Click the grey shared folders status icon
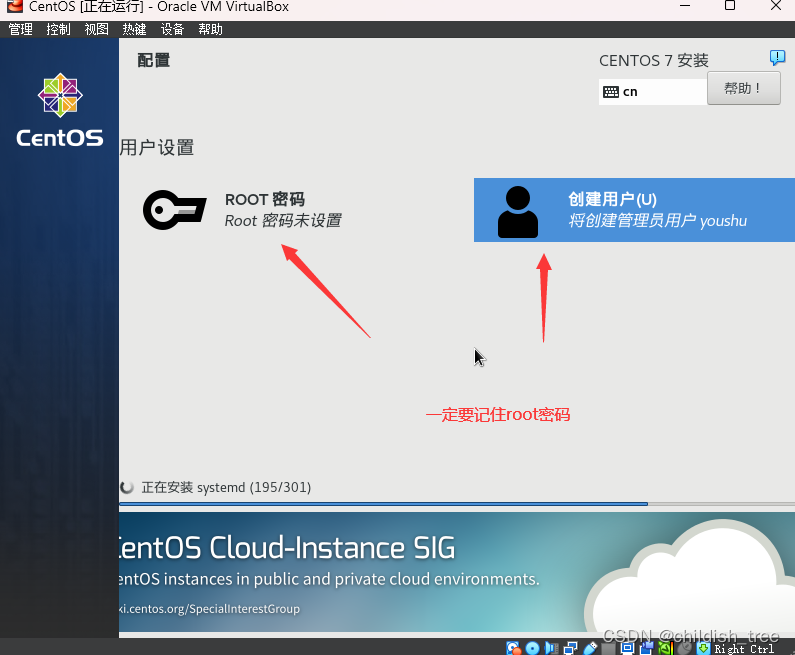The image size is (795, 655). 608,649
